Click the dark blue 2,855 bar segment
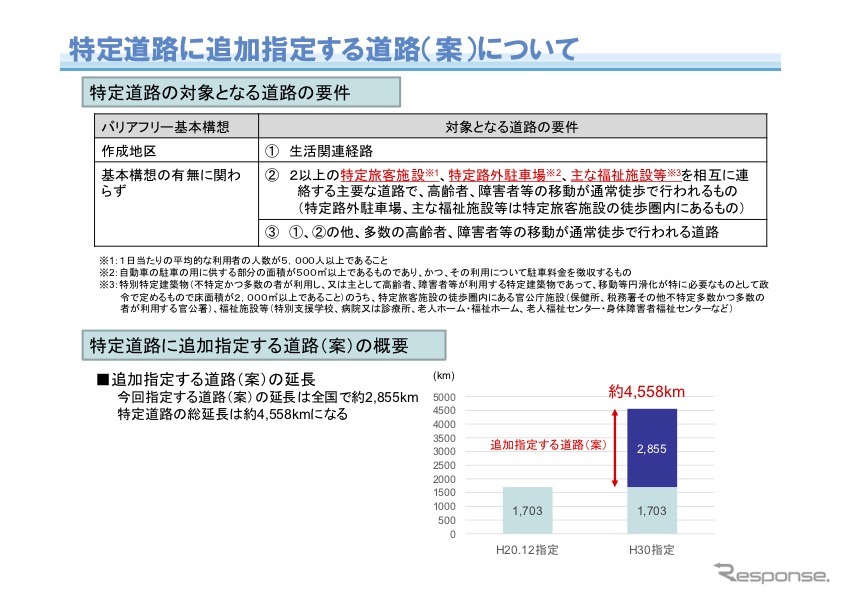 (652, 448)
